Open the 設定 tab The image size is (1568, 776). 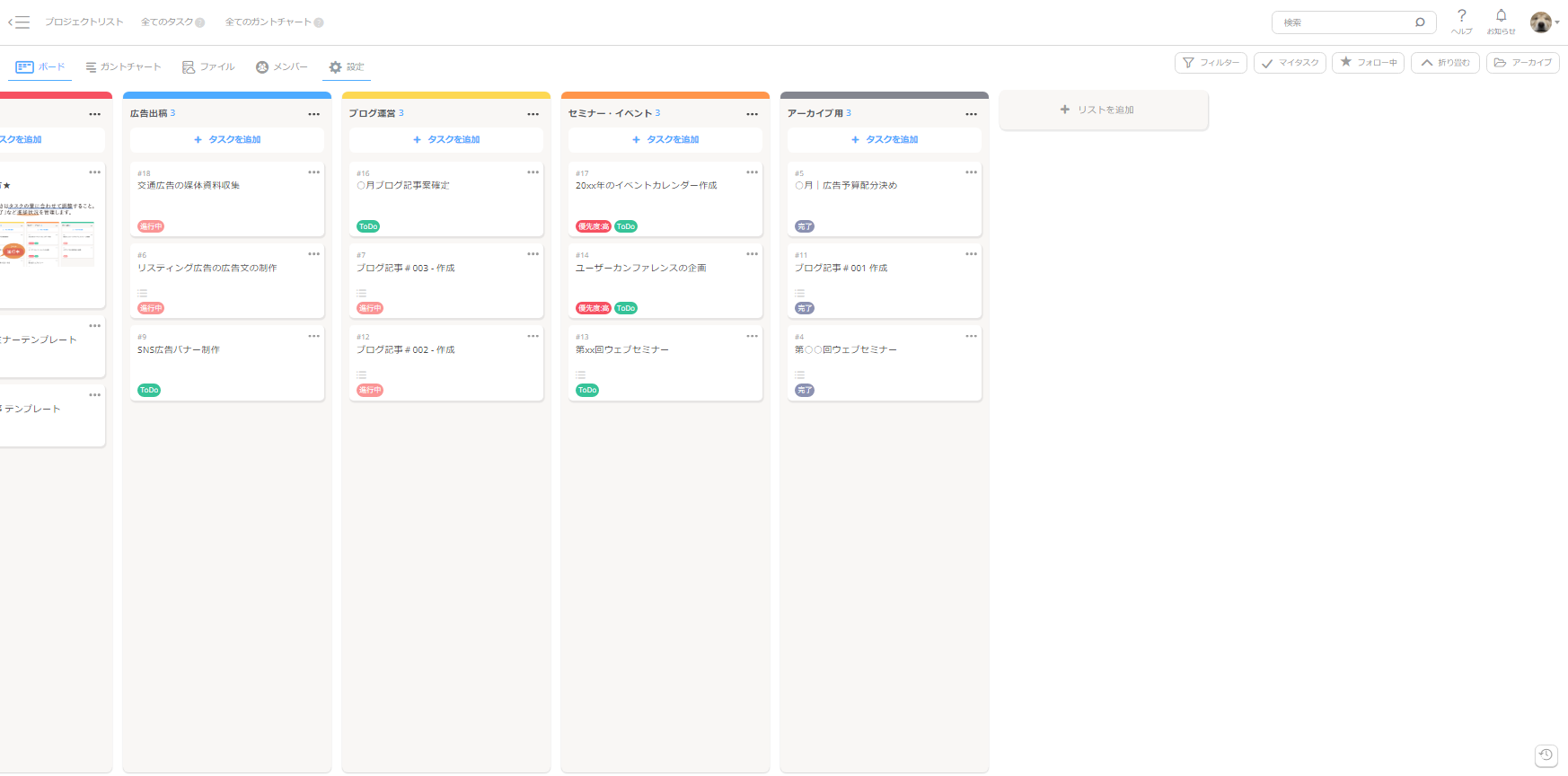pos(347,67)
